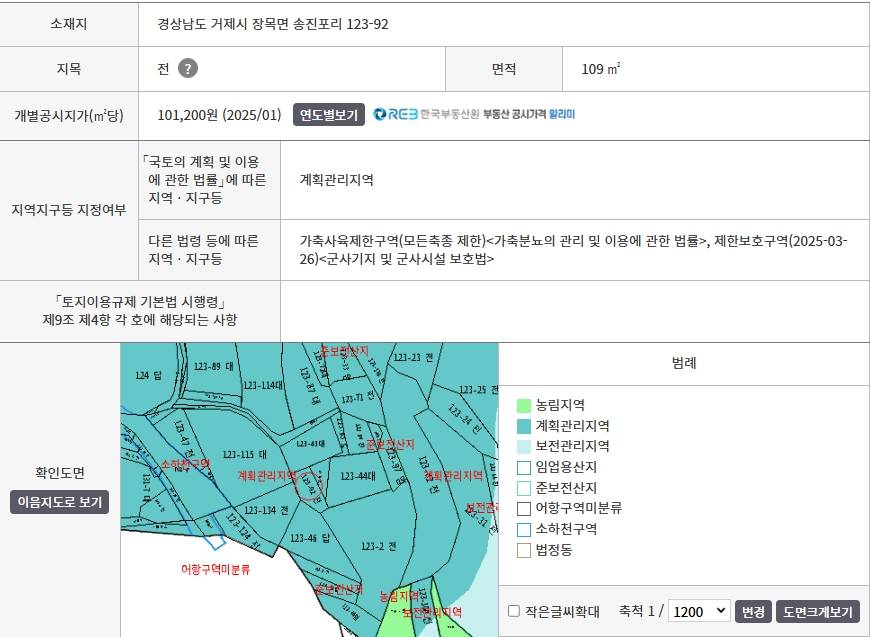This screenshot has width=870, height=637.
Task: Click the 소하천구역 legend box icon
Action: pyautogui.click(x=524, y=529)
